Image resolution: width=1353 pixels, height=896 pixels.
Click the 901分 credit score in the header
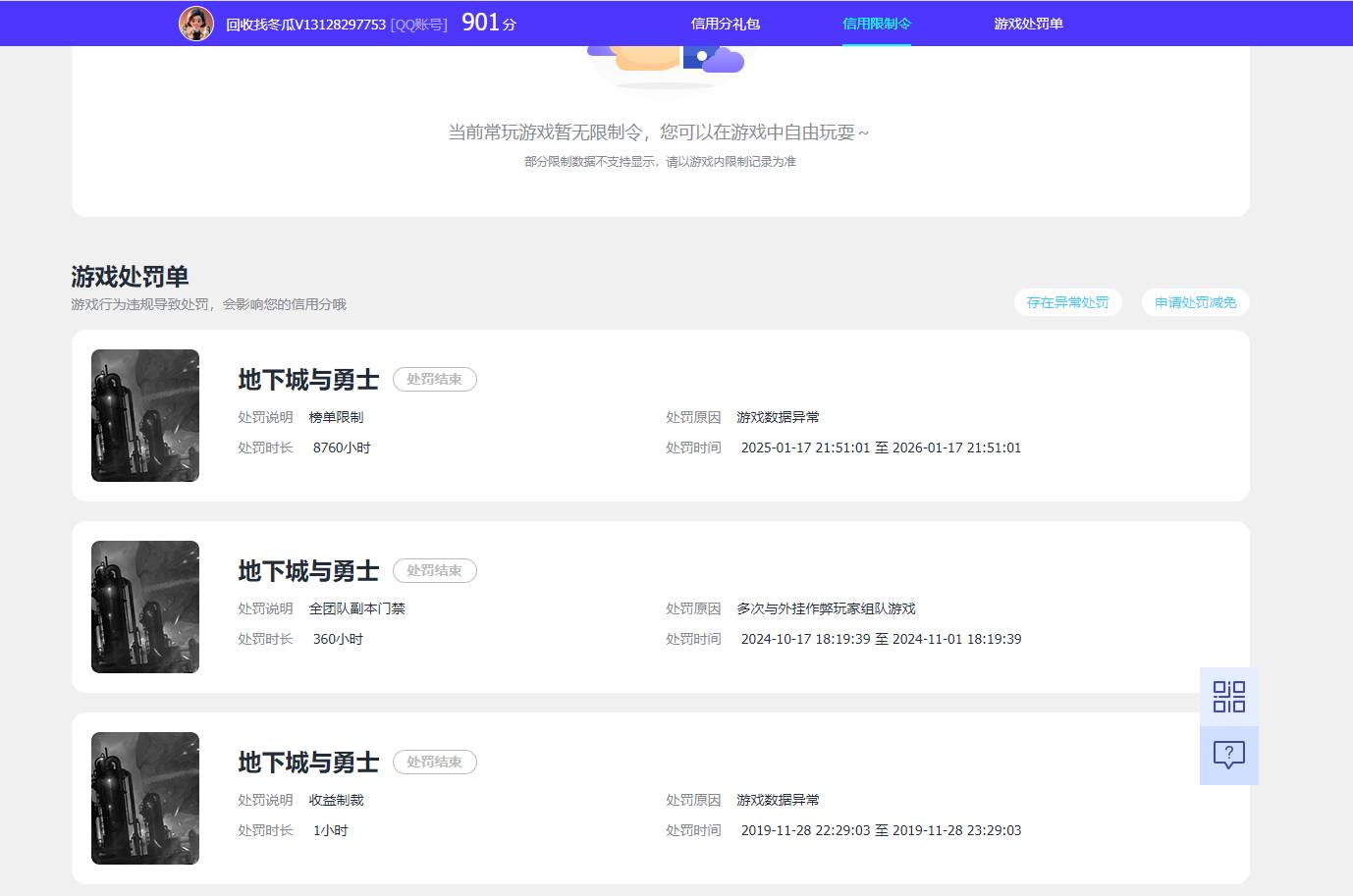pos(488,23)
